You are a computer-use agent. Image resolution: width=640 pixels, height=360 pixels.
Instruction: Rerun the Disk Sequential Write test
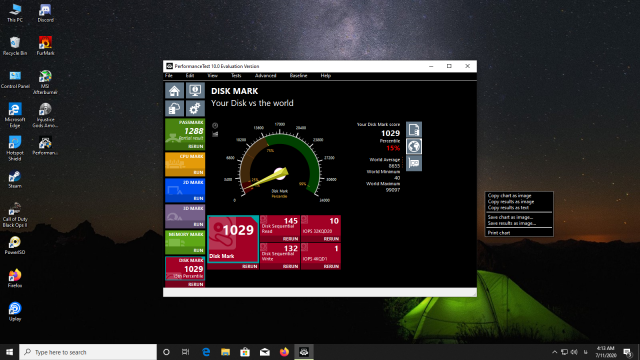[x=290, y=266]
